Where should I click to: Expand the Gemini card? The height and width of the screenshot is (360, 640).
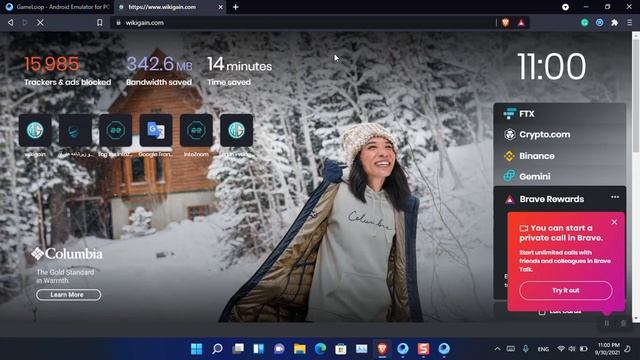pos(559,176)
